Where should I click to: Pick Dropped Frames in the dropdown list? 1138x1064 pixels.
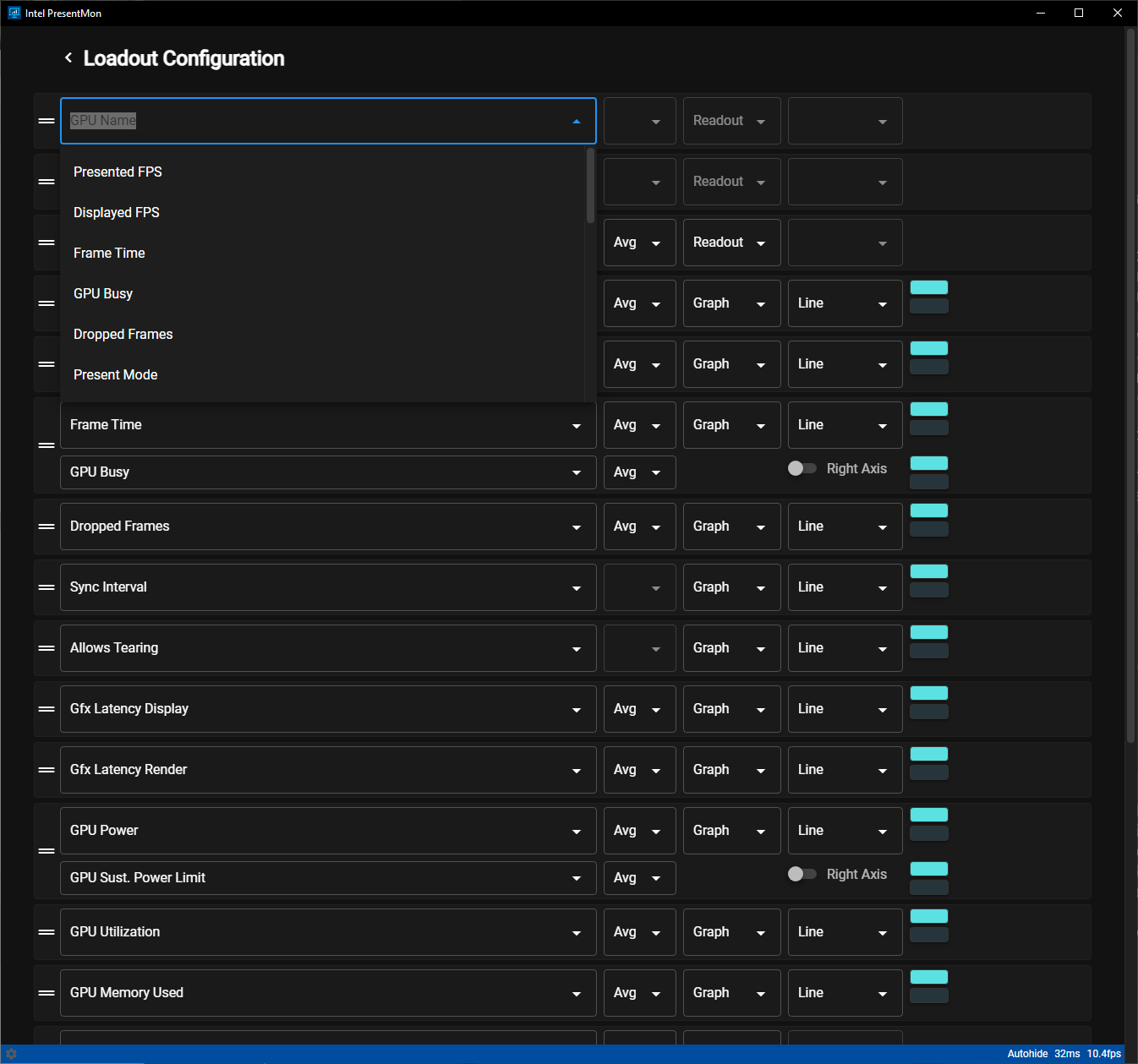(322, 334)
